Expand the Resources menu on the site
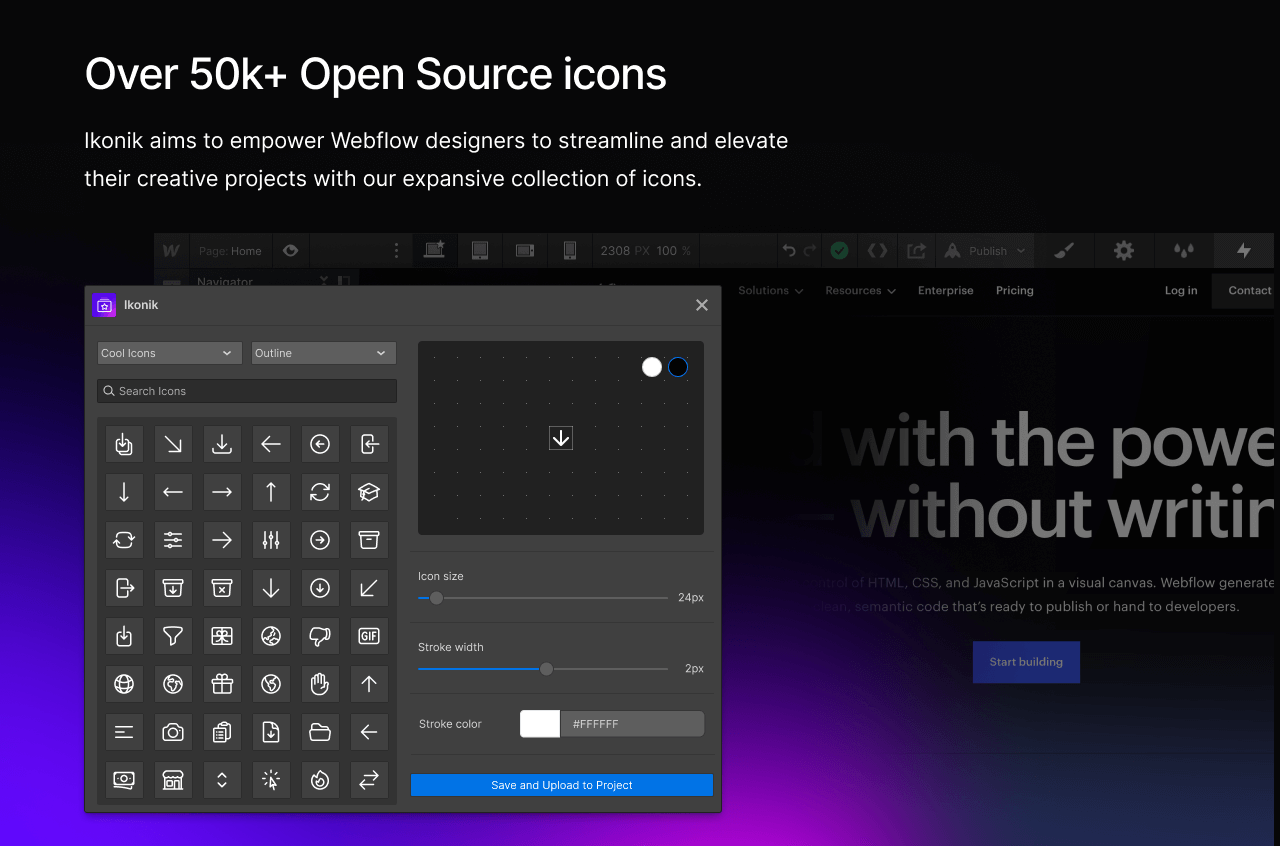Screen dimensions: 1280x846 (x=860, y=290)
